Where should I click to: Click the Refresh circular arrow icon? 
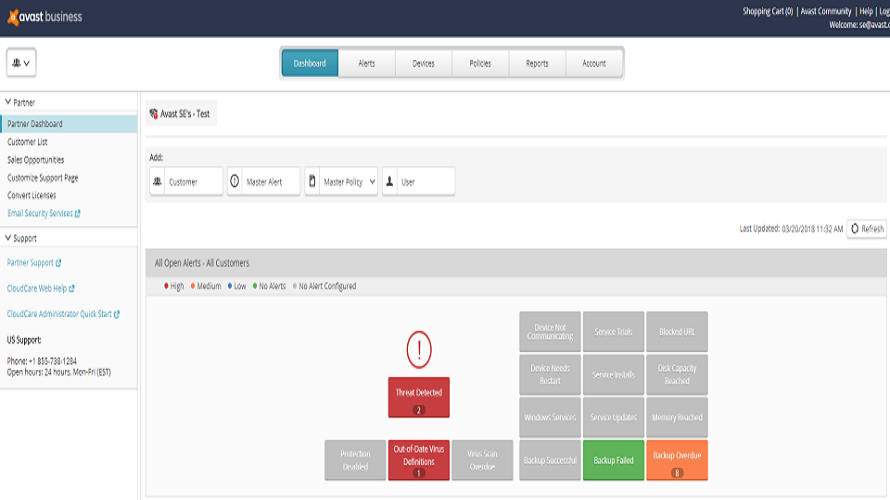[x=855, y=229]
